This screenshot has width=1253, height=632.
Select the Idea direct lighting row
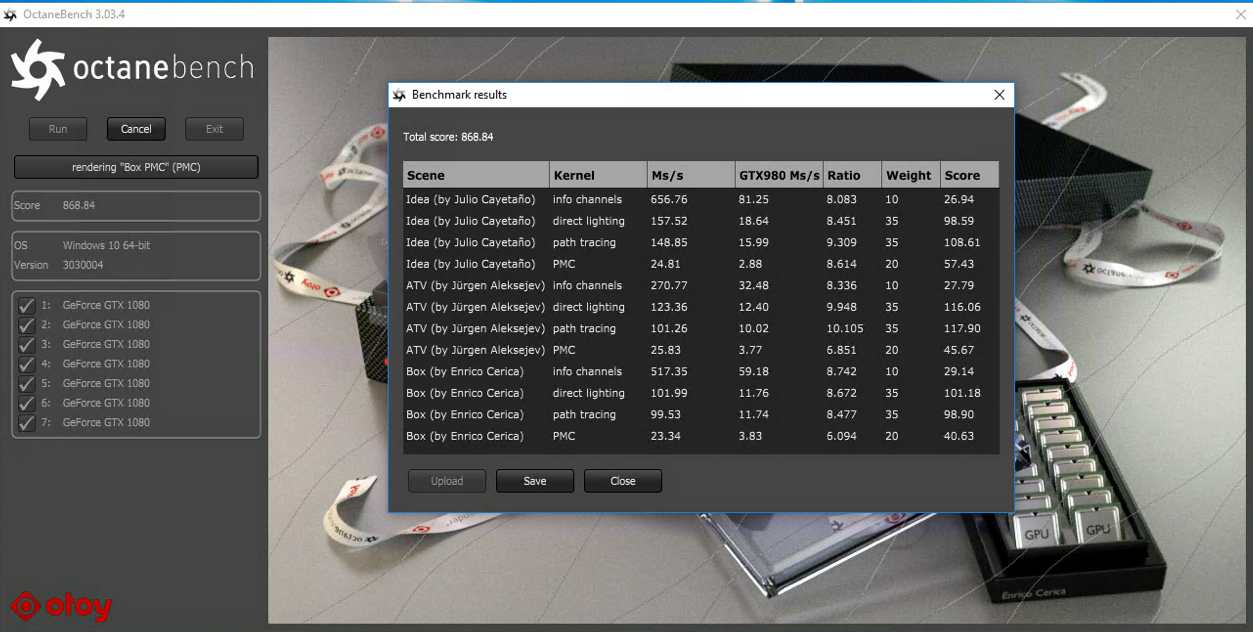coord(700,221)
